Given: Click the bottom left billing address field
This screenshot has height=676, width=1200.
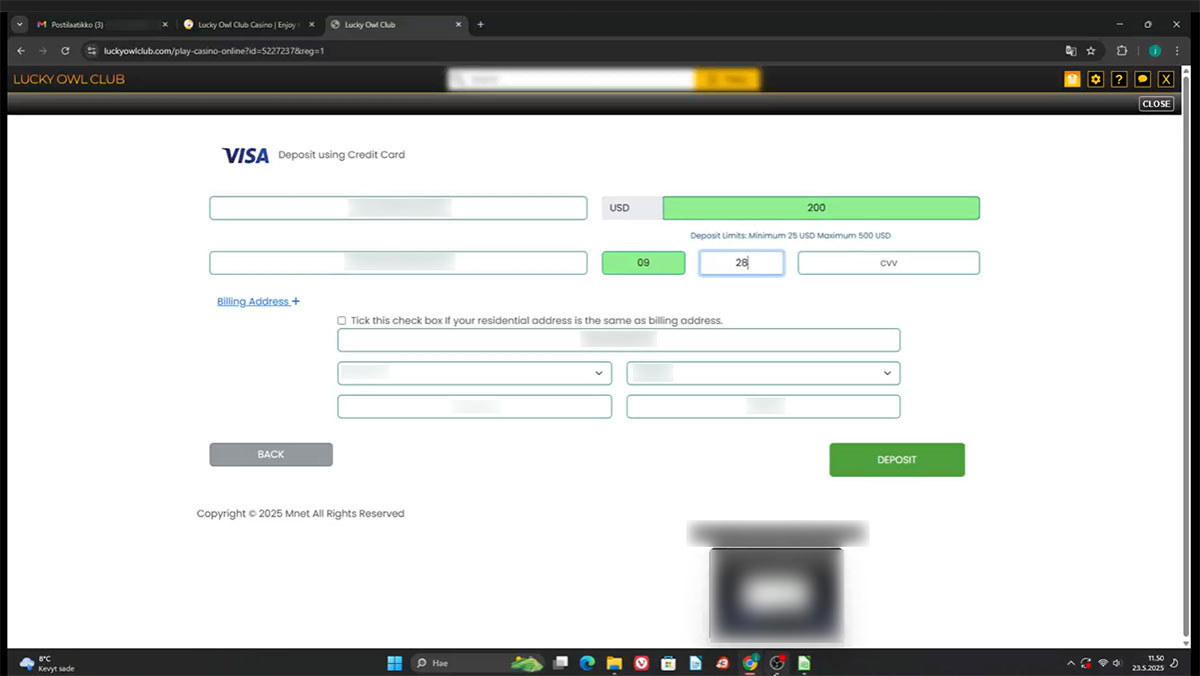Looking at the screenshot, I should (475, 407).
